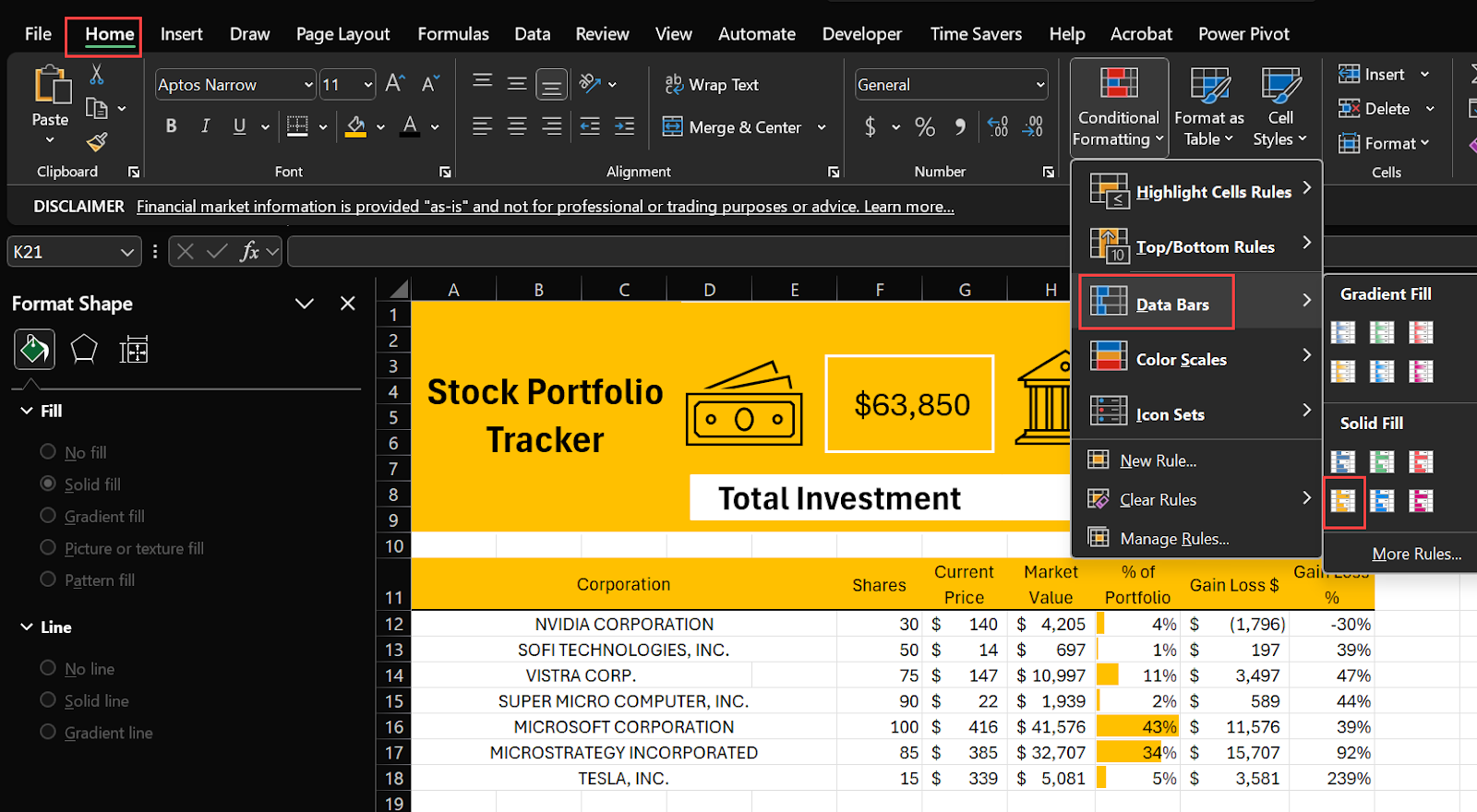The height and width of the screenshot is (812, 1477).
Task: Open the Format as Table dropdown
Action: (1209, 107)
